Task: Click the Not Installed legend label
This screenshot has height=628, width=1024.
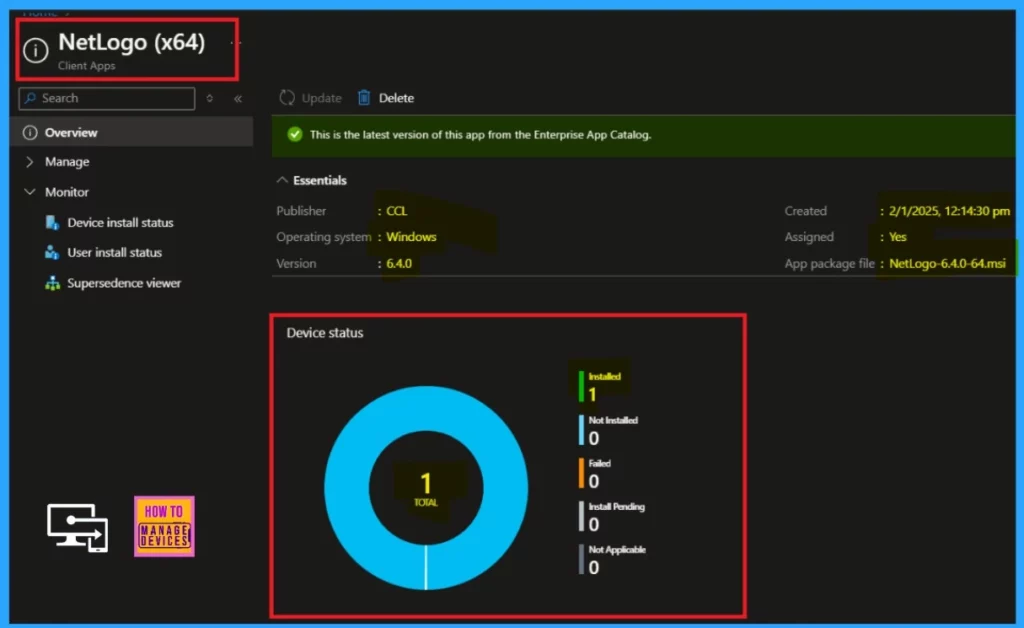Action: pyautogui.click(x=613, y=420)
